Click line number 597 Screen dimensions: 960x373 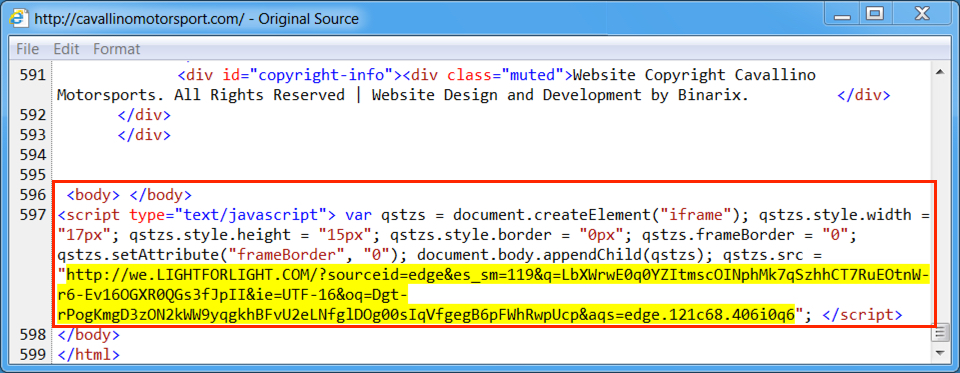(x=33, y=215)
